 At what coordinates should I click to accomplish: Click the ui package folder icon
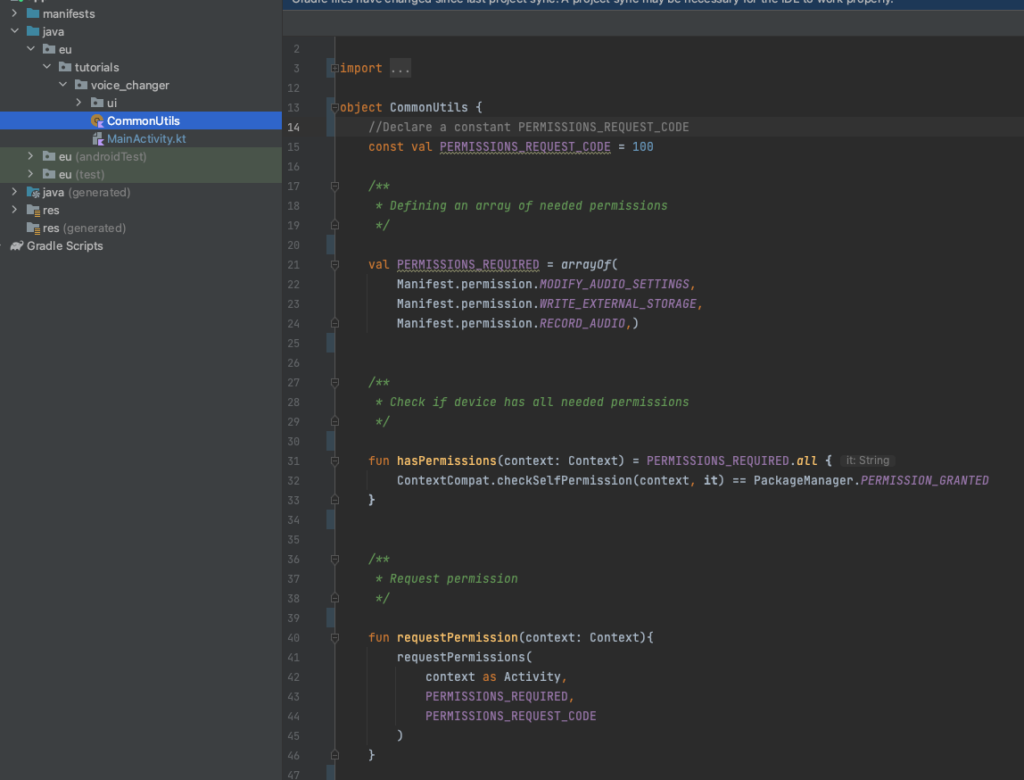[97, 103]
